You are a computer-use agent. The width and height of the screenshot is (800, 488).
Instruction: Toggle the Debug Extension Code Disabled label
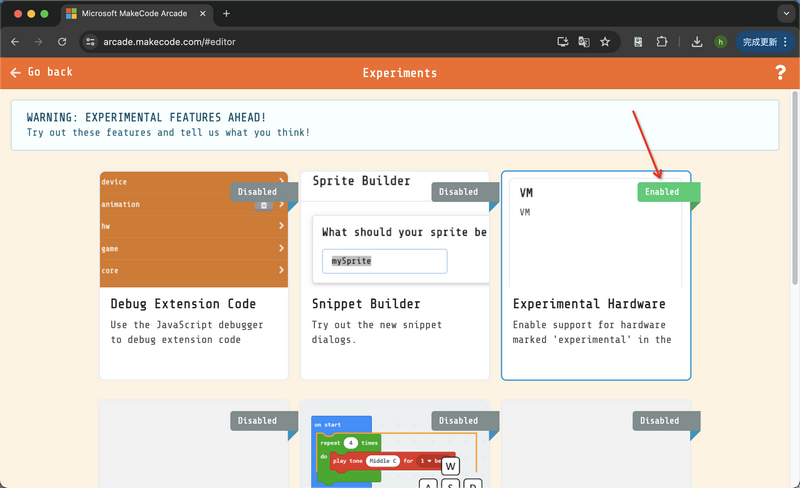point(258,192)
